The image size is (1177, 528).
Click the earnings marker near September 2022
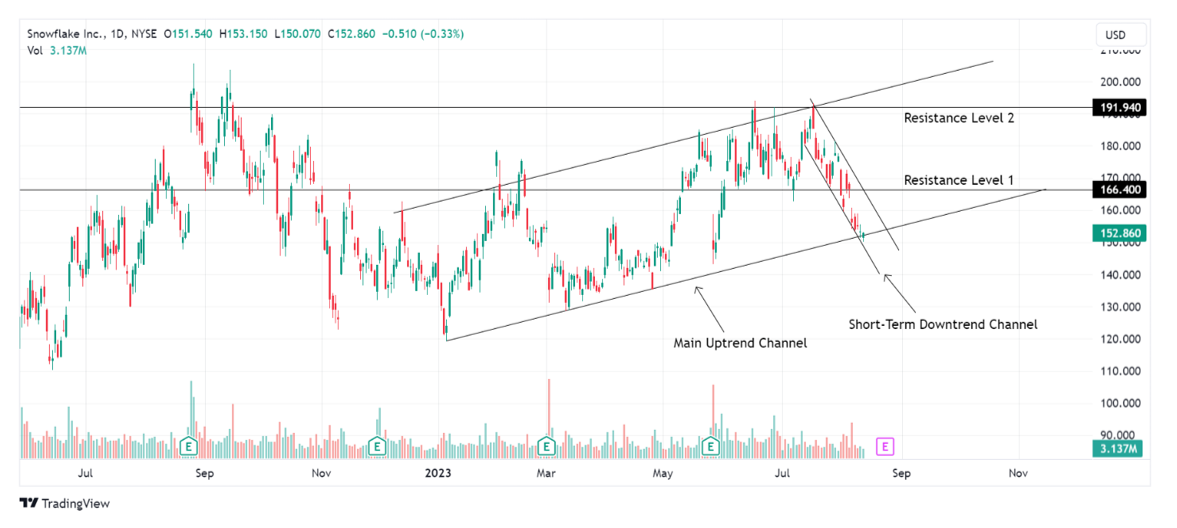187,444
